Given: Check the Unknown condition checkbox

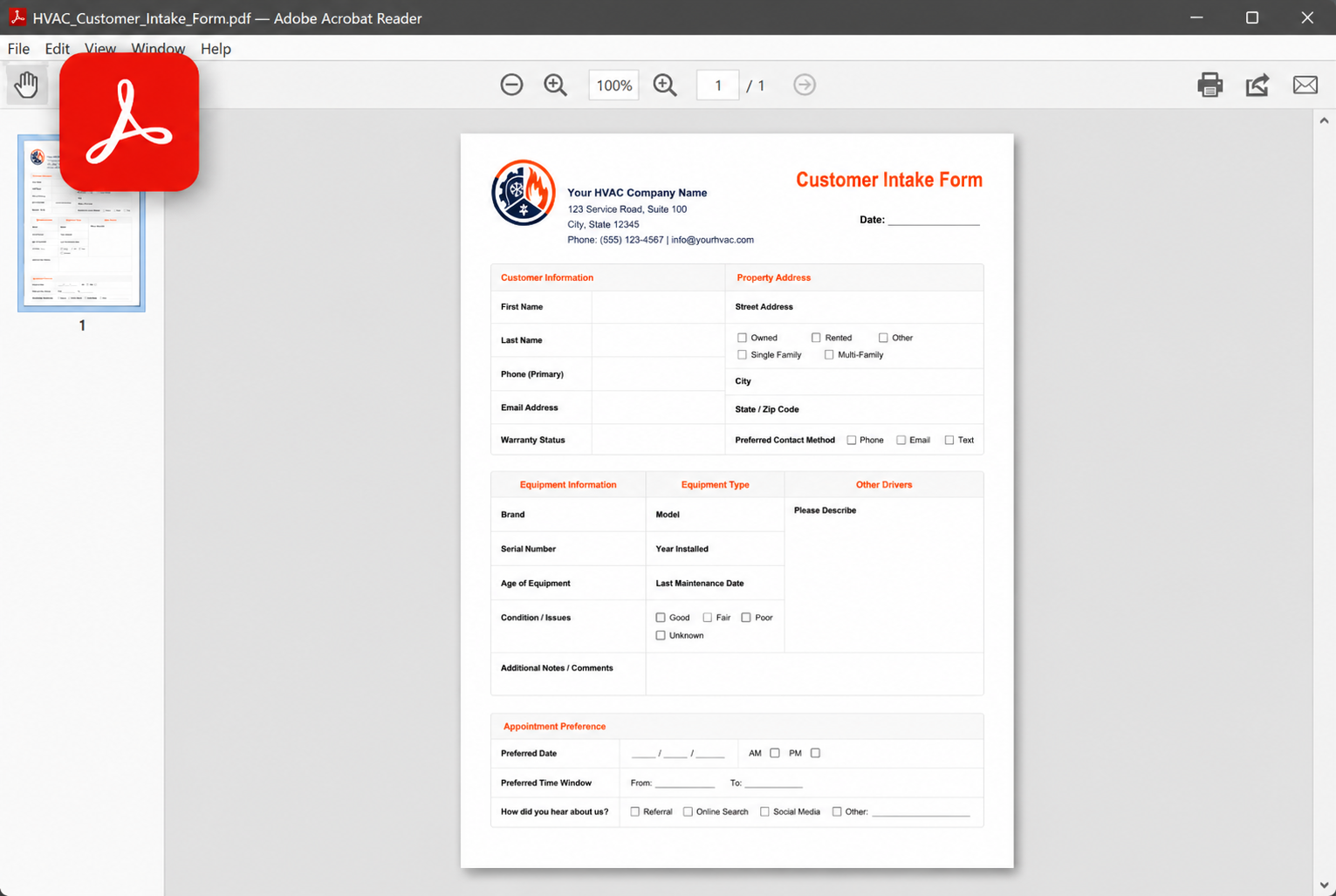Looking at the screenshot, I should tap(661, 636).
